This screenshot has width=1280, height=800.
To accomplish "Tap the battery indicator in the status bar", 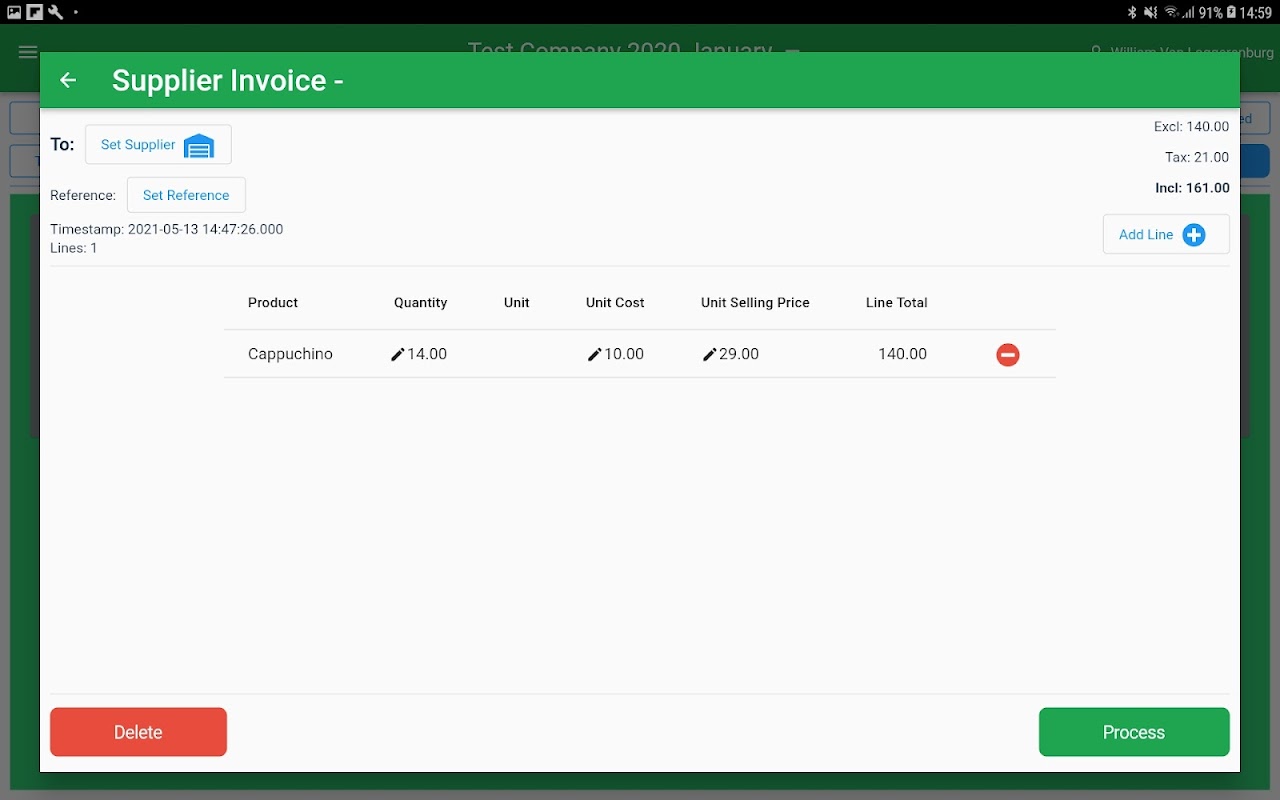I will pyautogui.click(x=1230, y=12).
